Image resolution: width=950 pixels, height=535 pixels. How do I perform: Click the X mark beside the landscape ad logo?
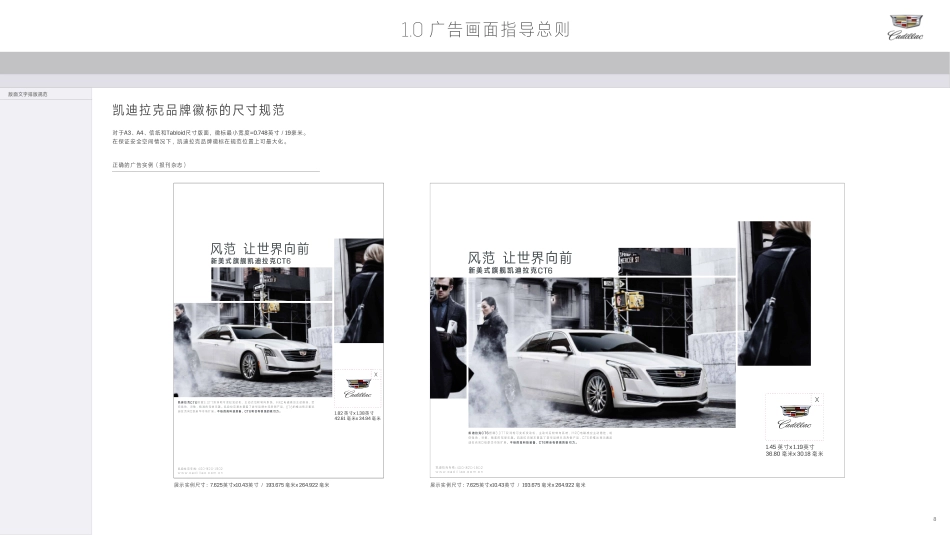pos(817,400)
